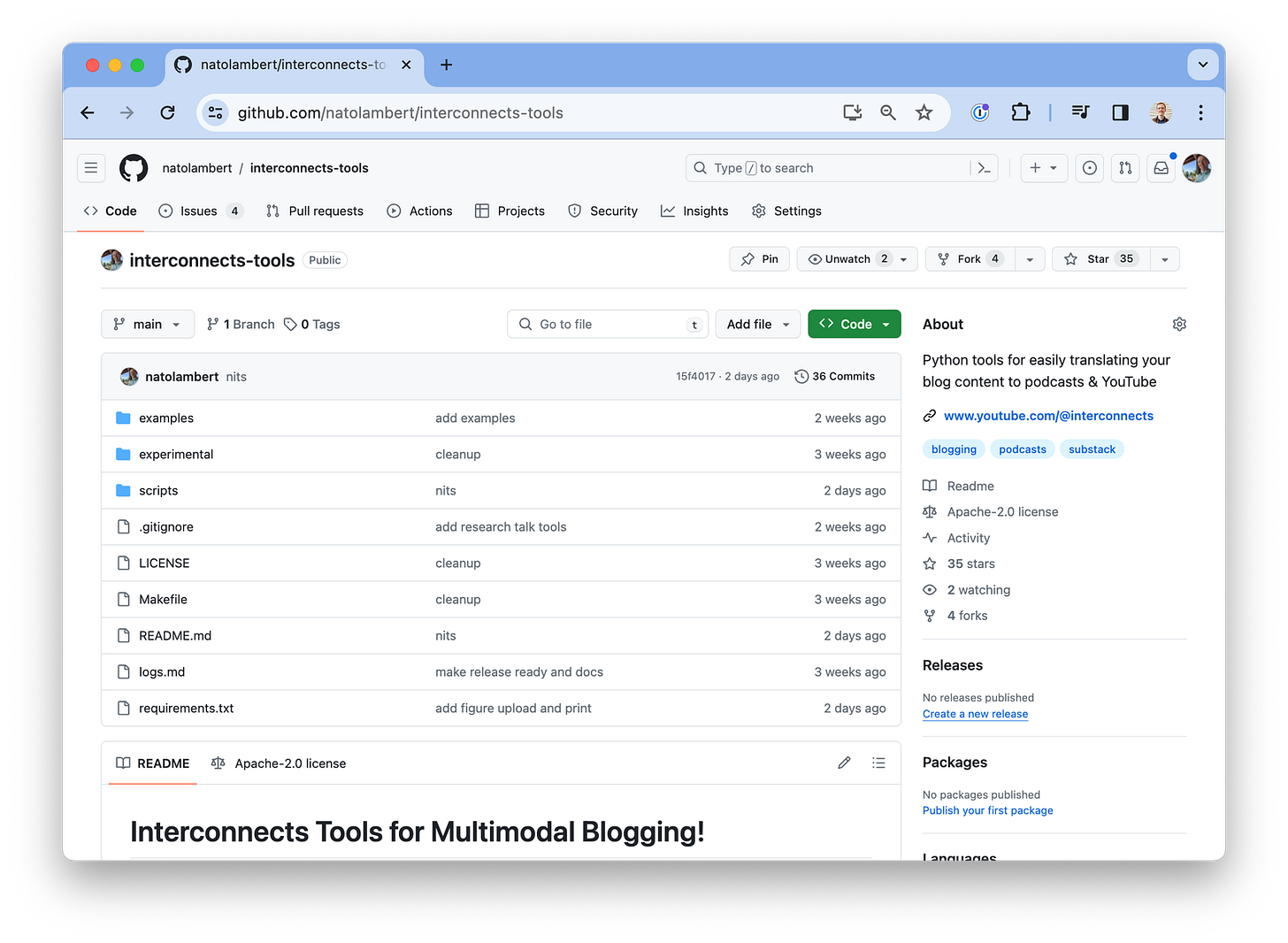Open a new browser tab
This screenshot has width=1288, height=943.
(x=446, y=65)
